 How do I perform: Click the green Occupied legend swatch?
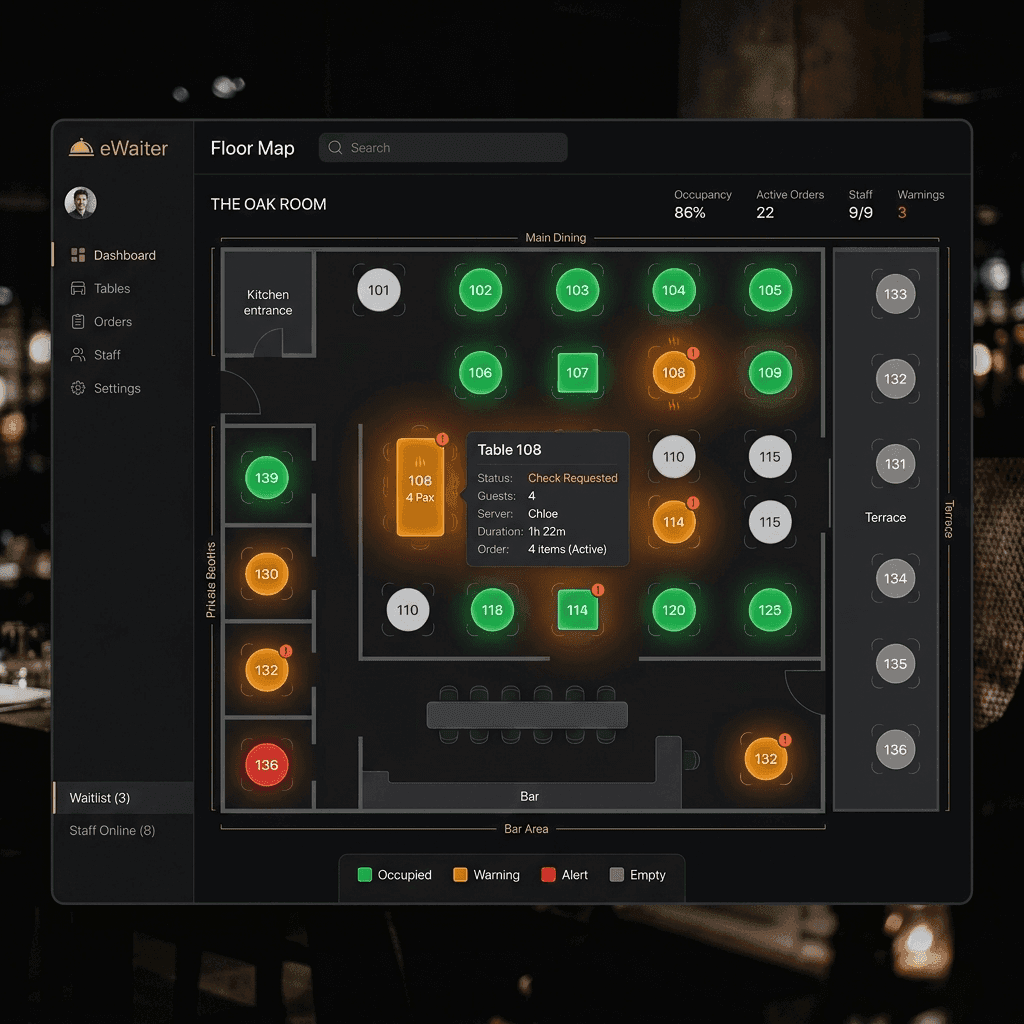364,874
